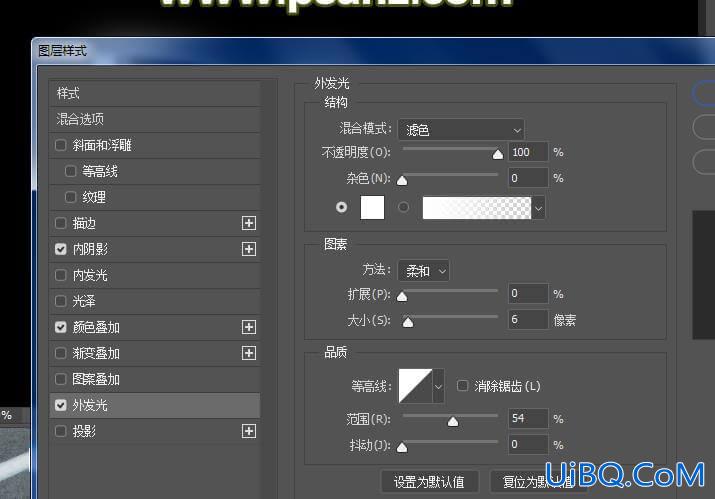Click the 杂色 value field
Screen dimensions: 715x499
(x=528, y=178)
